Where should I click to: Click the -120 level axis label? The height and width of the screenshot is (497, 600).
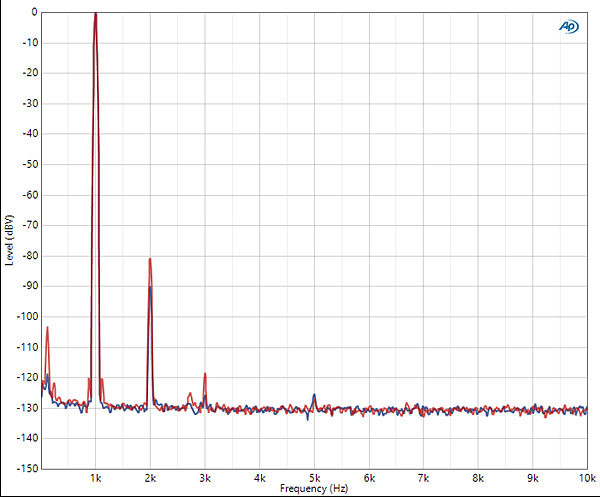click(x=28, y=377)
